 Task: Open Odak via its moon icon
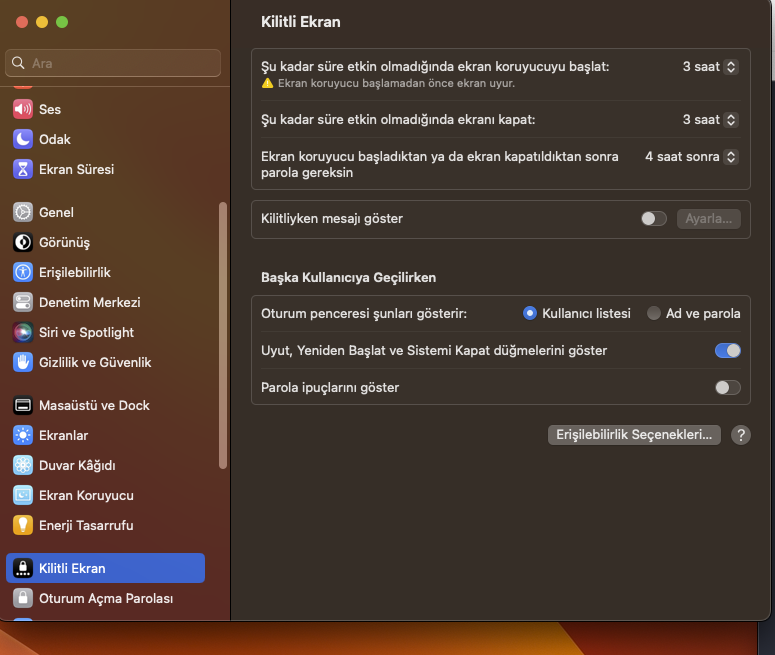[x=23, y=139]
